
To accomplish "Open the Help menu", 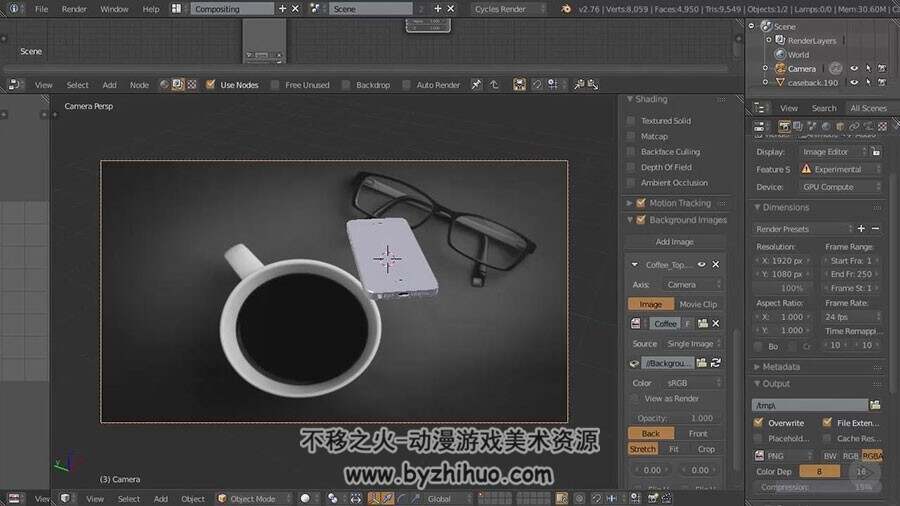I will 151,9.
